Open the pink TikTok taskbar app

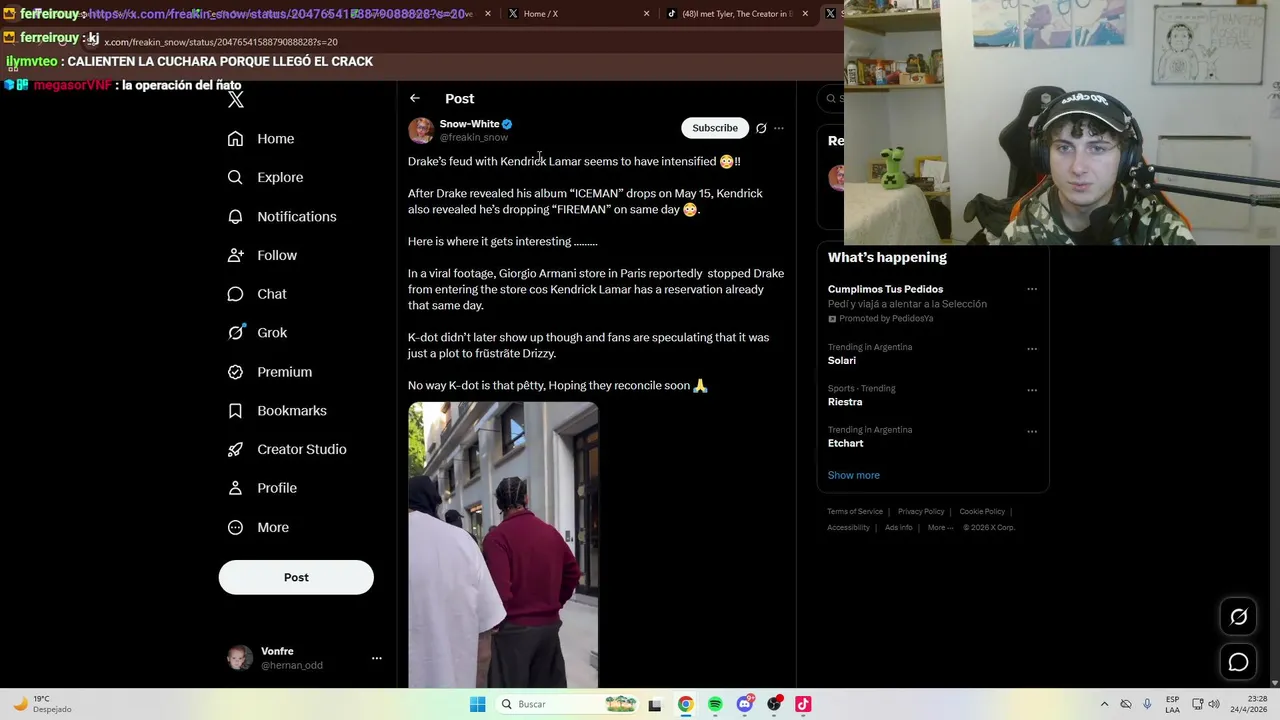point(803,704)
